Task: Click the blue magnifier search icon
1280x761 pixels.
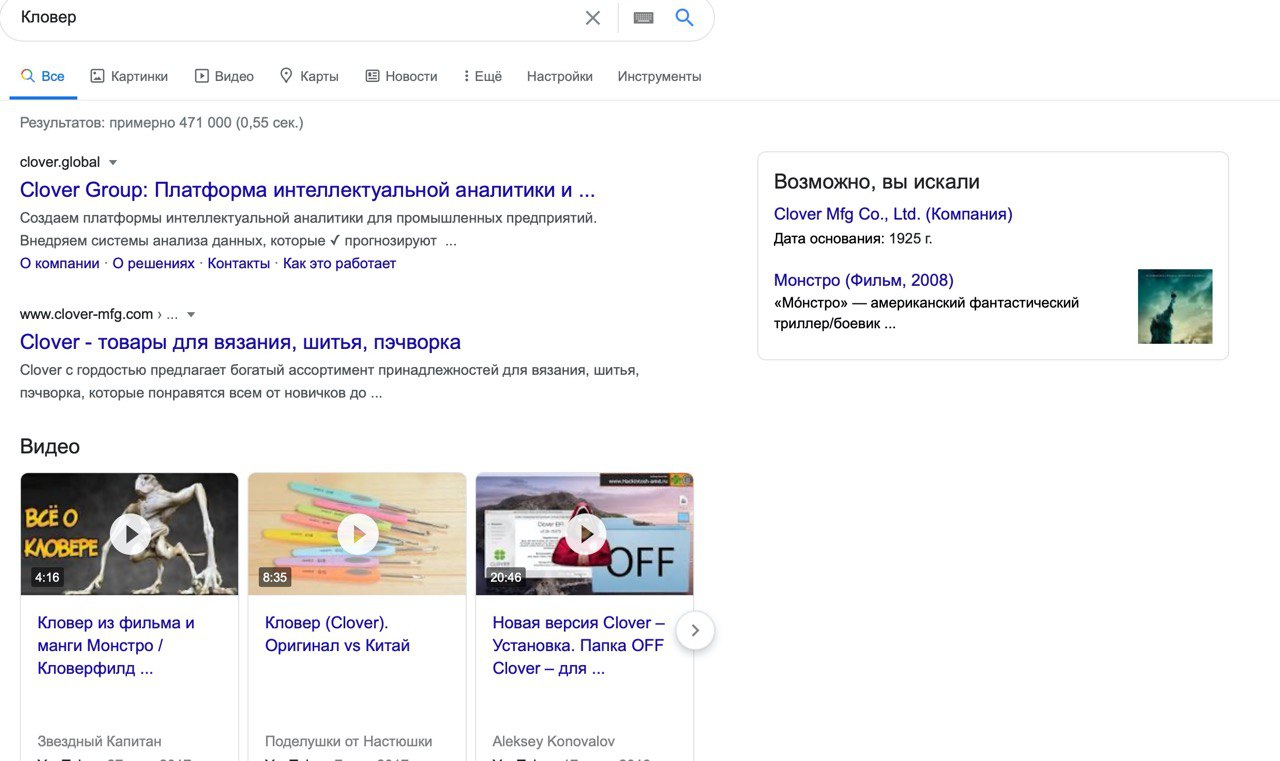Action: [684, 18]
